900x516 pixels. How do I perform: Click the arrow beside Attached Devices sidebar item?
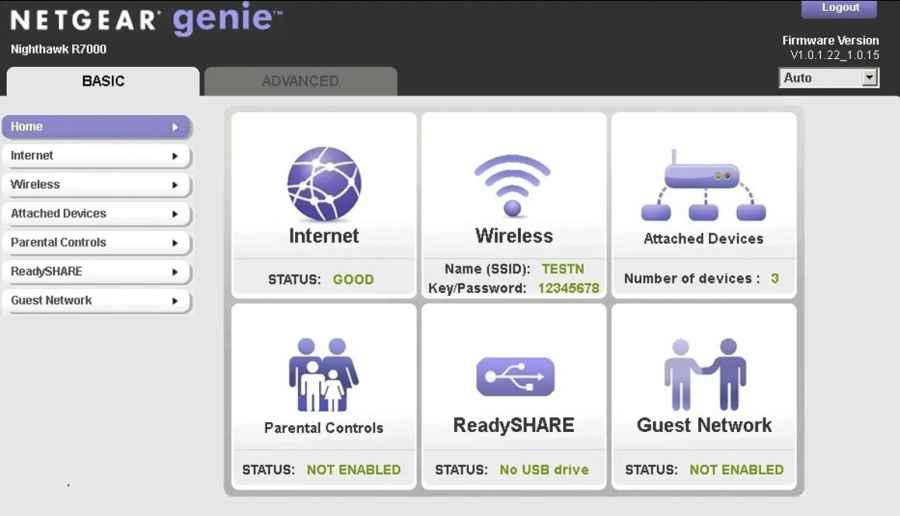175,214
